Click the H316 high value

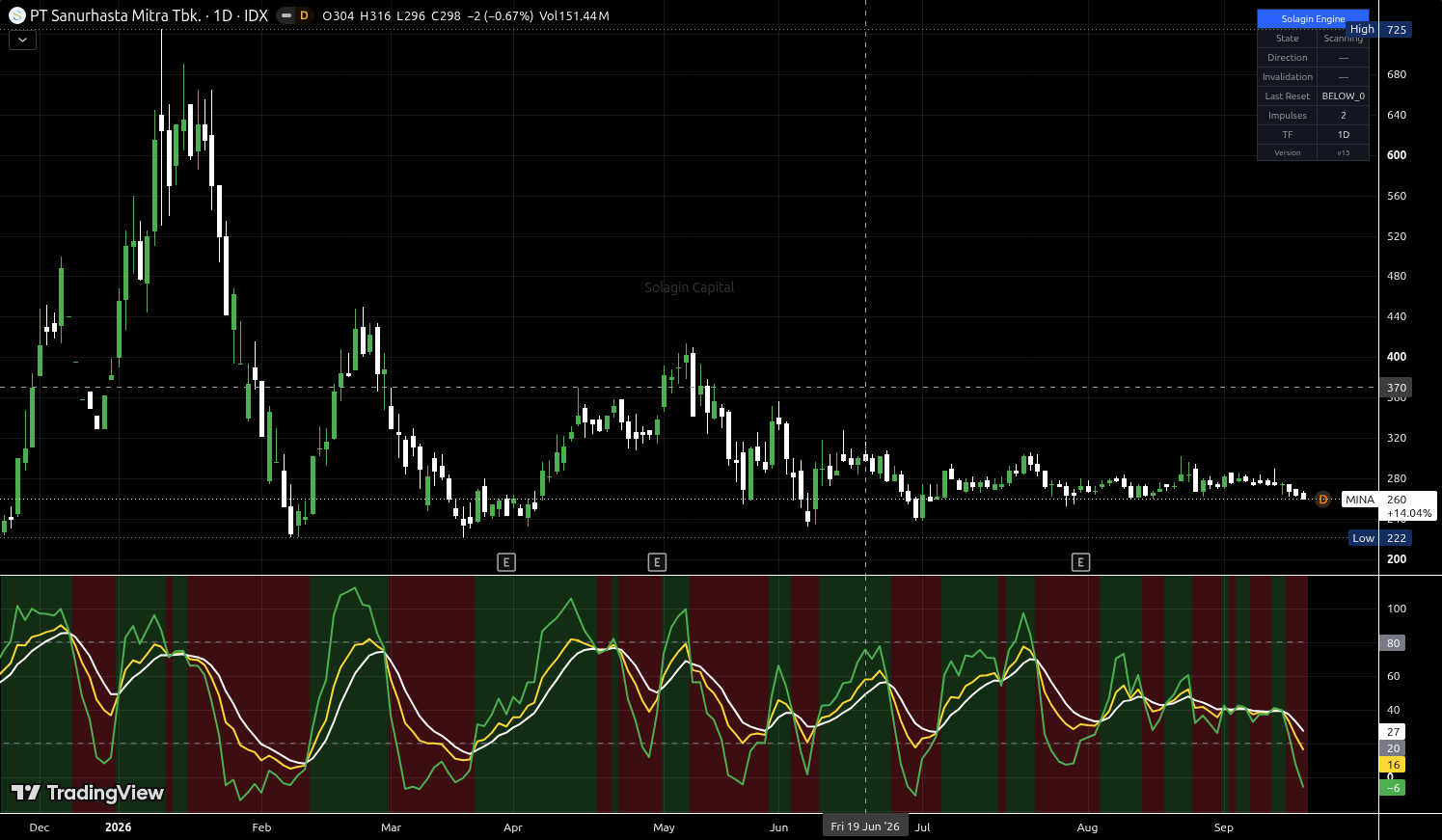pos(375,16)
